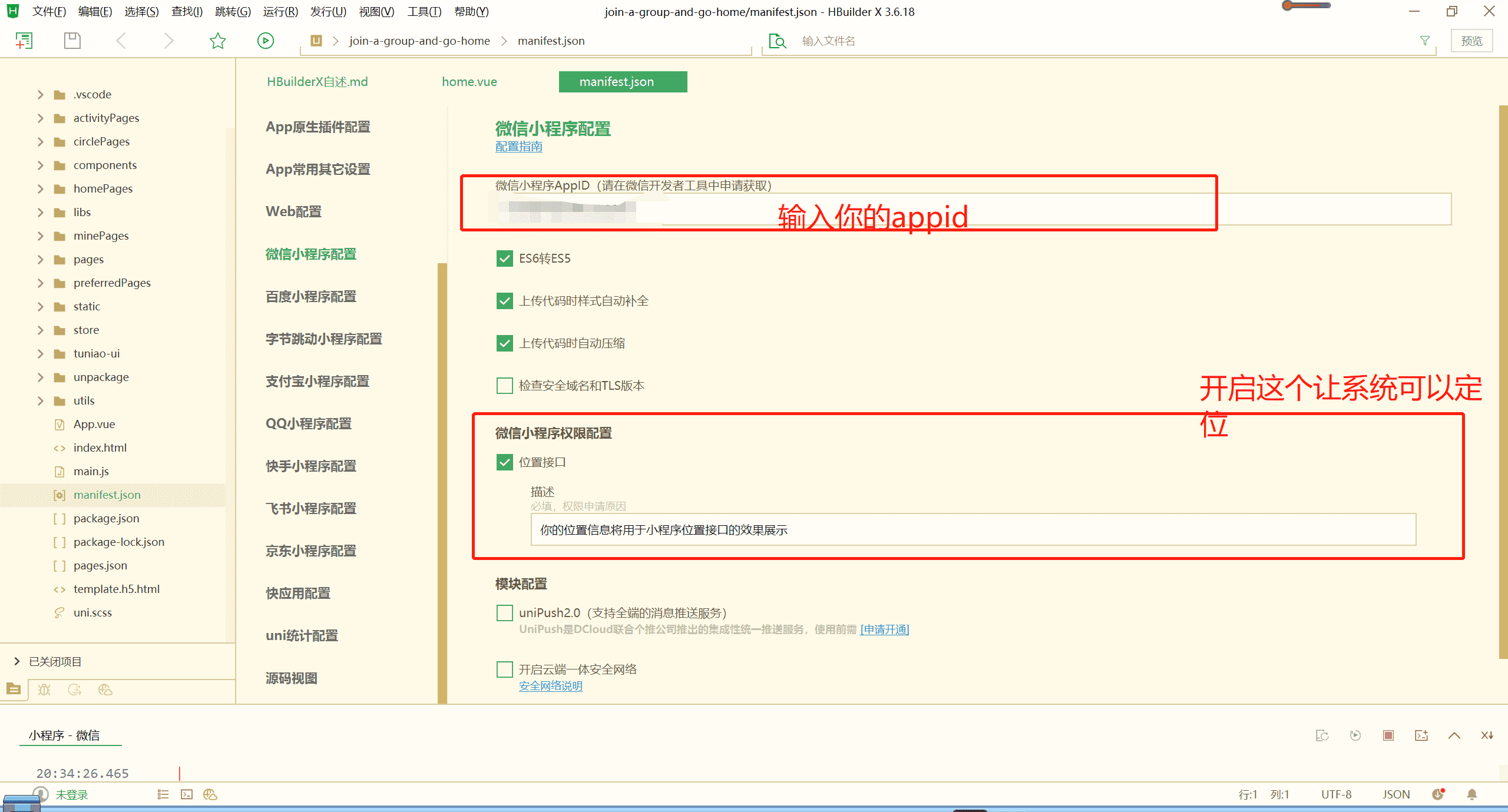Expand the homePages folder
The height and width of the screenshot is (812, 1508).
(41, 189)
